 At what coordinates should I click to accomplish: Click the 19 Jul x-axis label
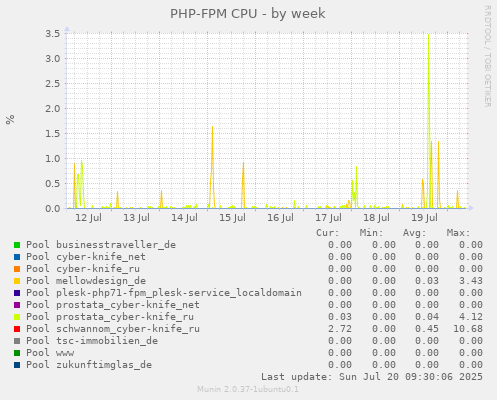(424, 218)
